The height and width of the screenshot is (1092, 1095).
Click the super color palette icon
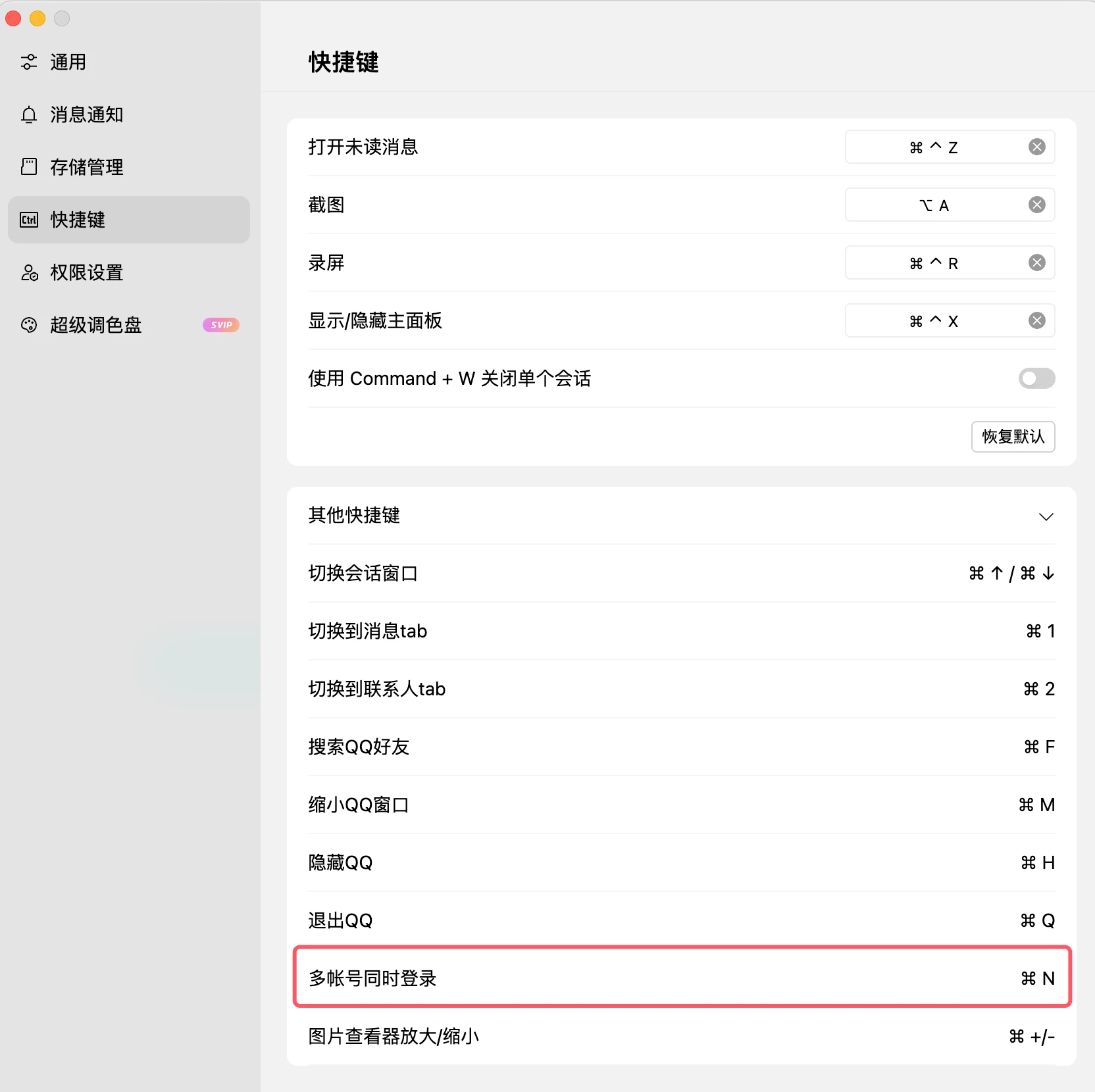[29, 325]
